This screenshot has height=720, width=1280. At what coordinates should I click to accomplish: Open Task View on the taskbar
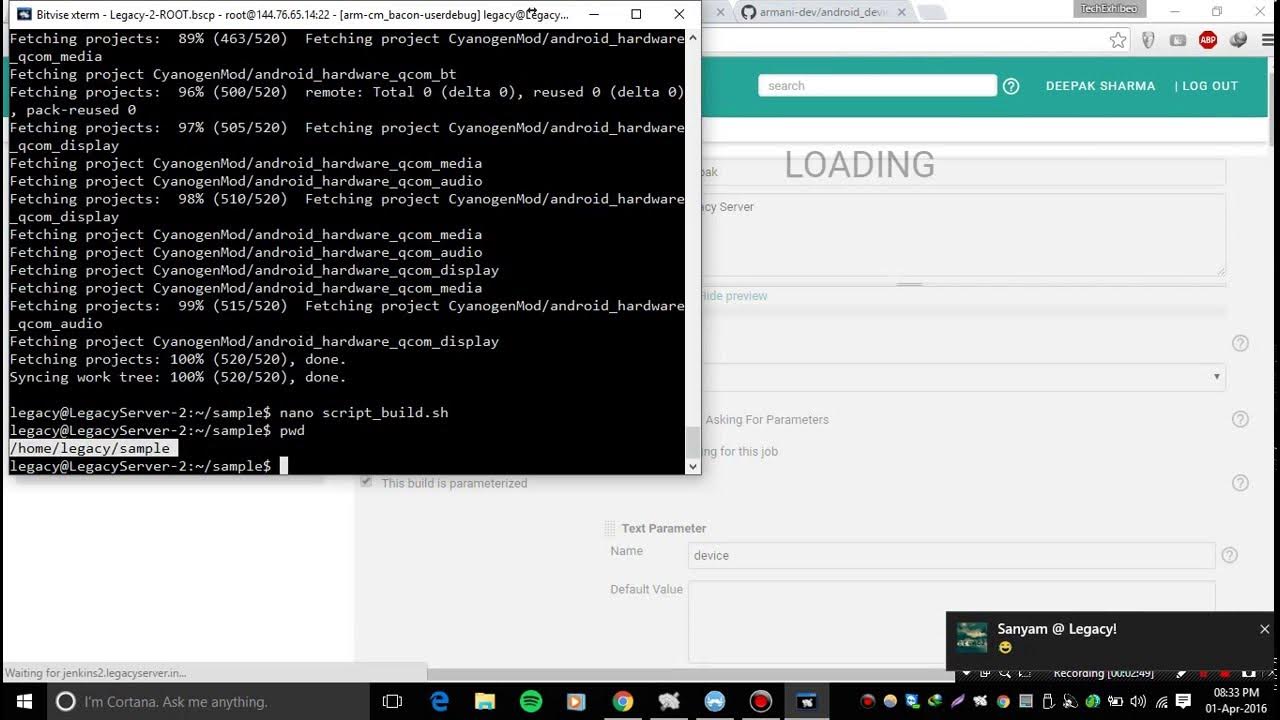coord(392,702)
